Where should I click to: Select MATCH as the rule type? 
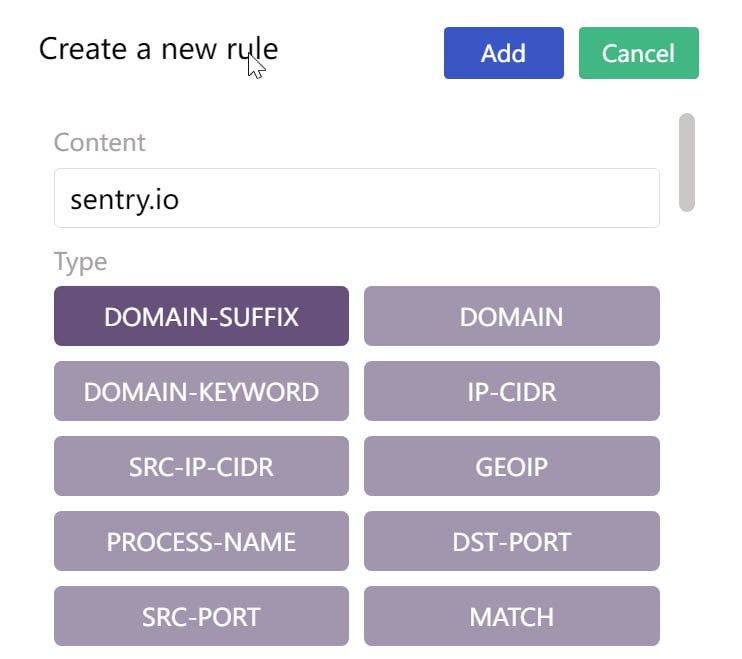coord(511,616)
